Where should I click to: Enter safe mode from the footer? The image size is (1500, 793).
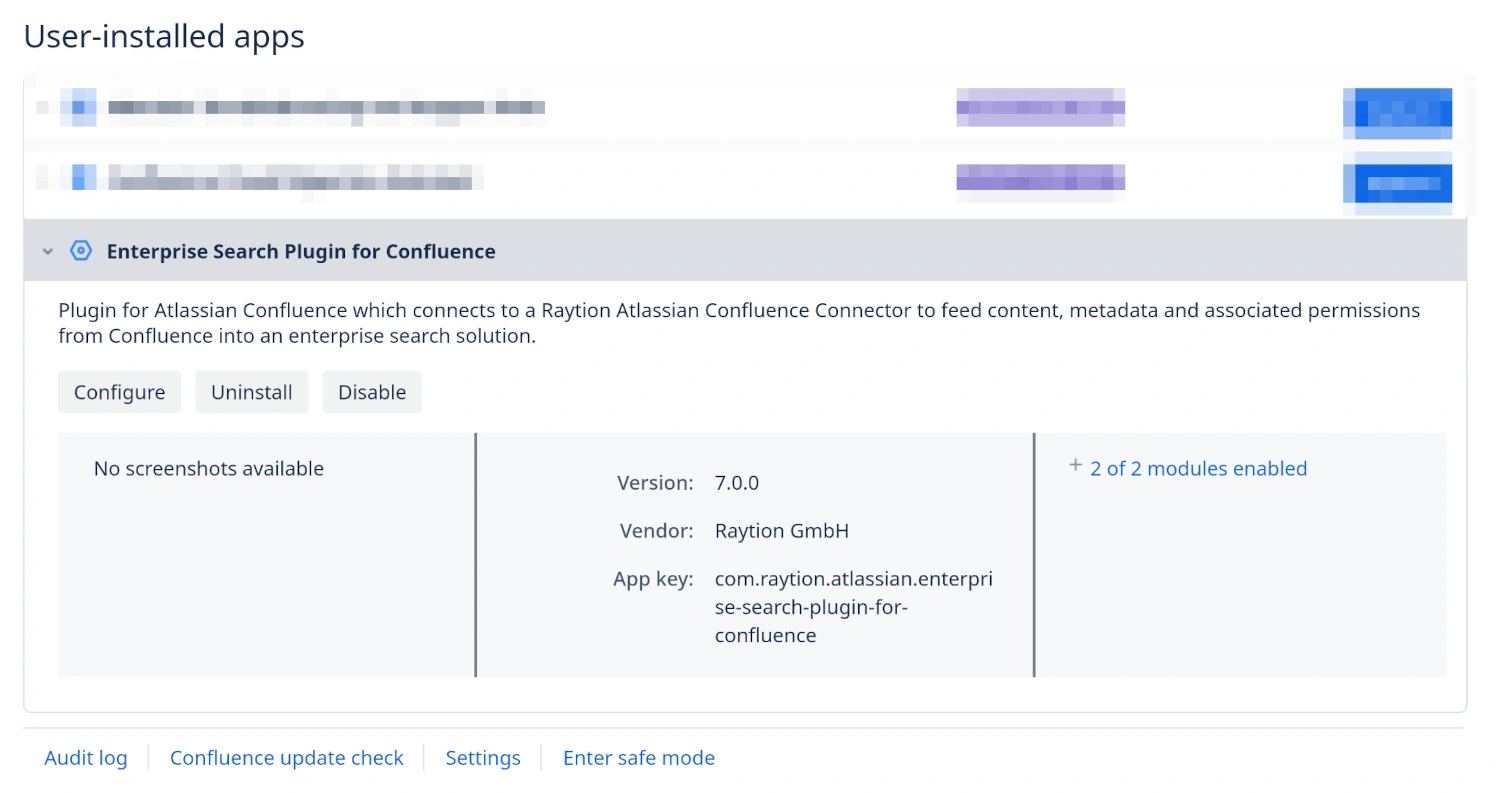tap(639, 758)
